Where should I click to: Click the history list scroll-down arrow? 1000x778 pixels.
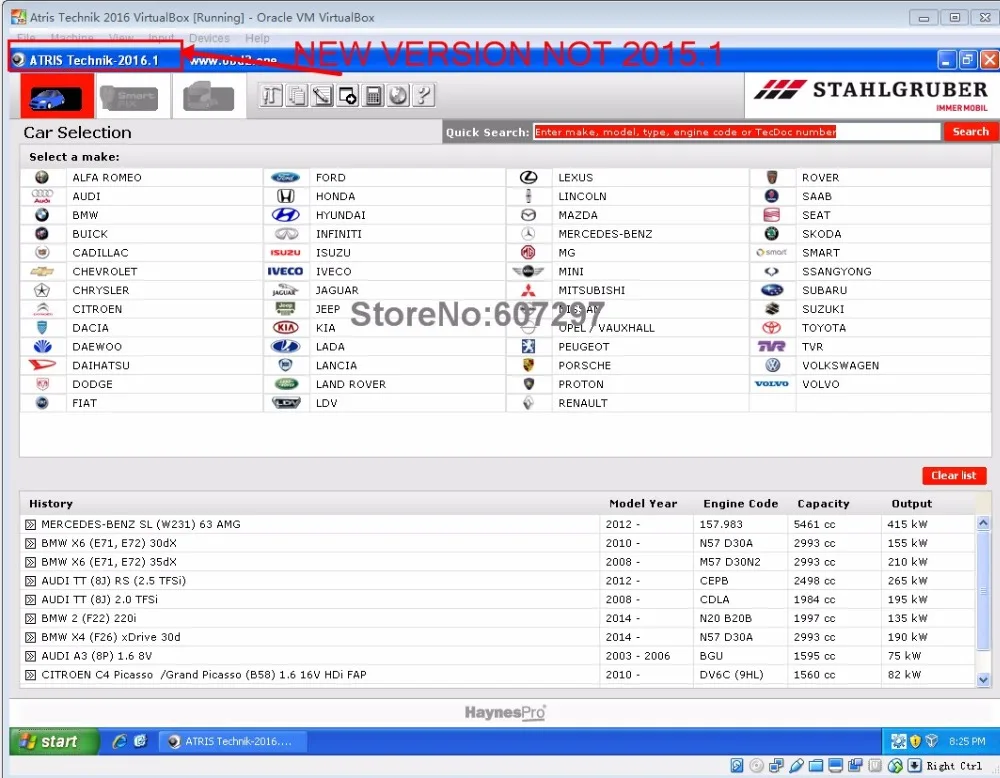click(x=983, y=679)
